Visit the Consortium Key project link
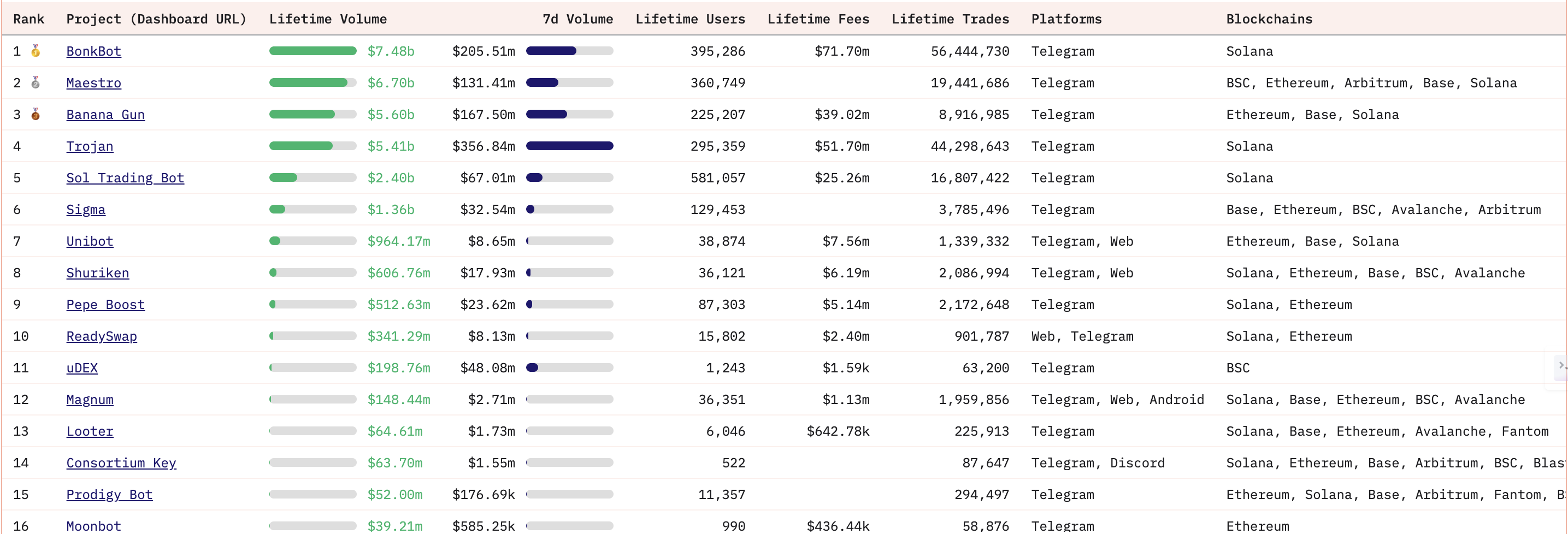1568x534 pixels. pos(121,463)
